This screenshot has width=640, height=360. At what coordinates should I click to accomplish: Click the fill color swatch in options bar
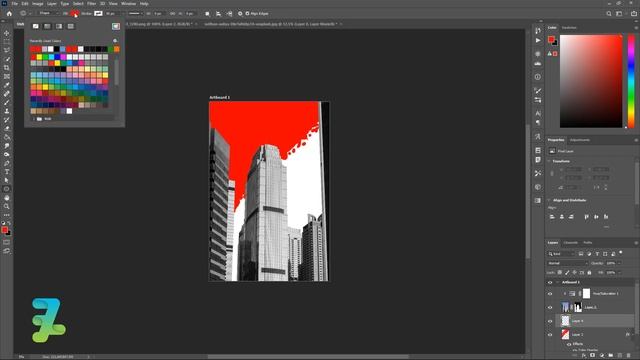tap(74, 13)
